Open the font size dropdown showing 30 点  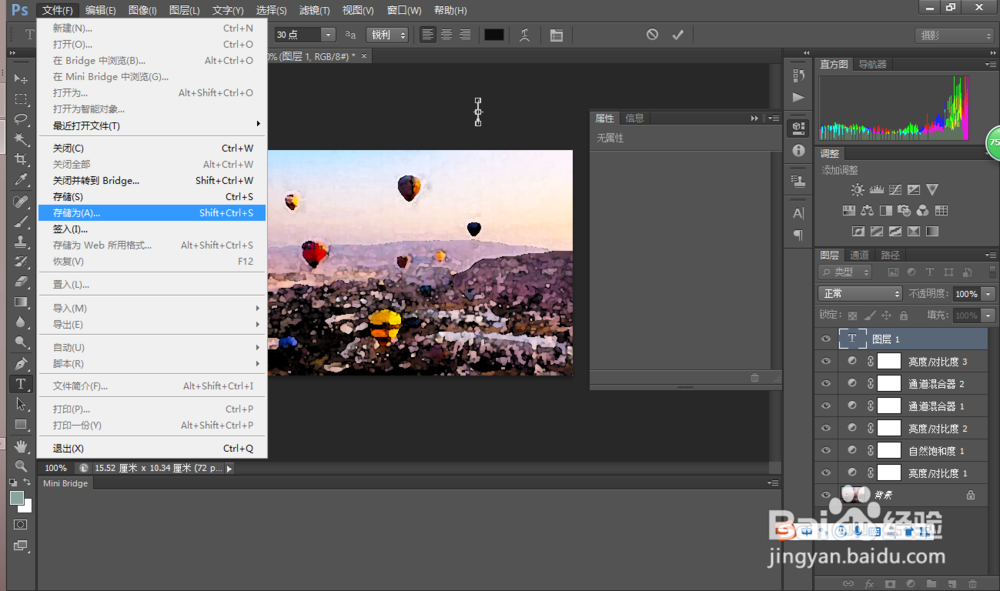328,35
